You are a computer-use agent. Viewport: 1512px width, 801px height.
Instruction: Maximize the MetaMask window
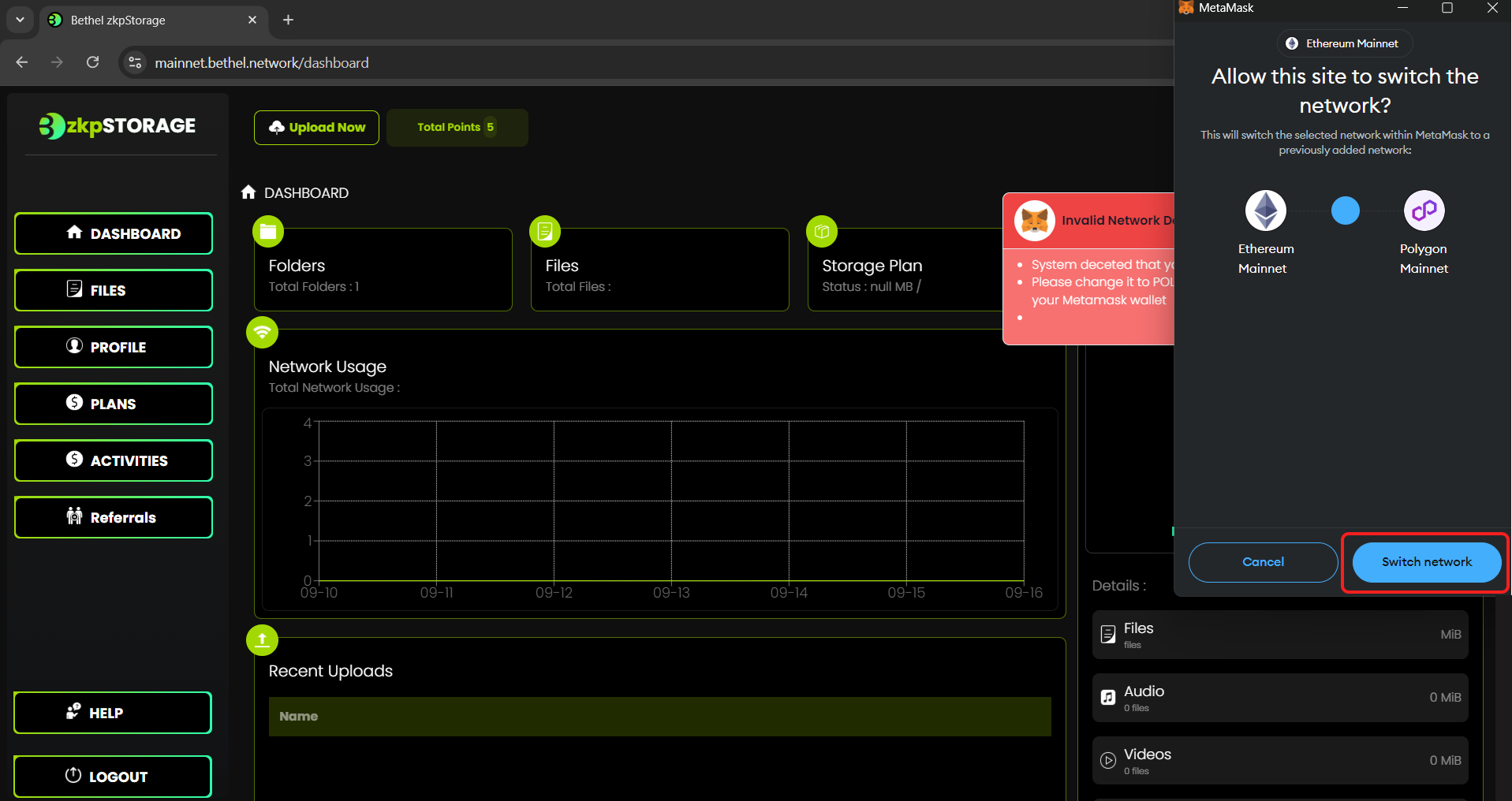click(x=1447, y=8)
